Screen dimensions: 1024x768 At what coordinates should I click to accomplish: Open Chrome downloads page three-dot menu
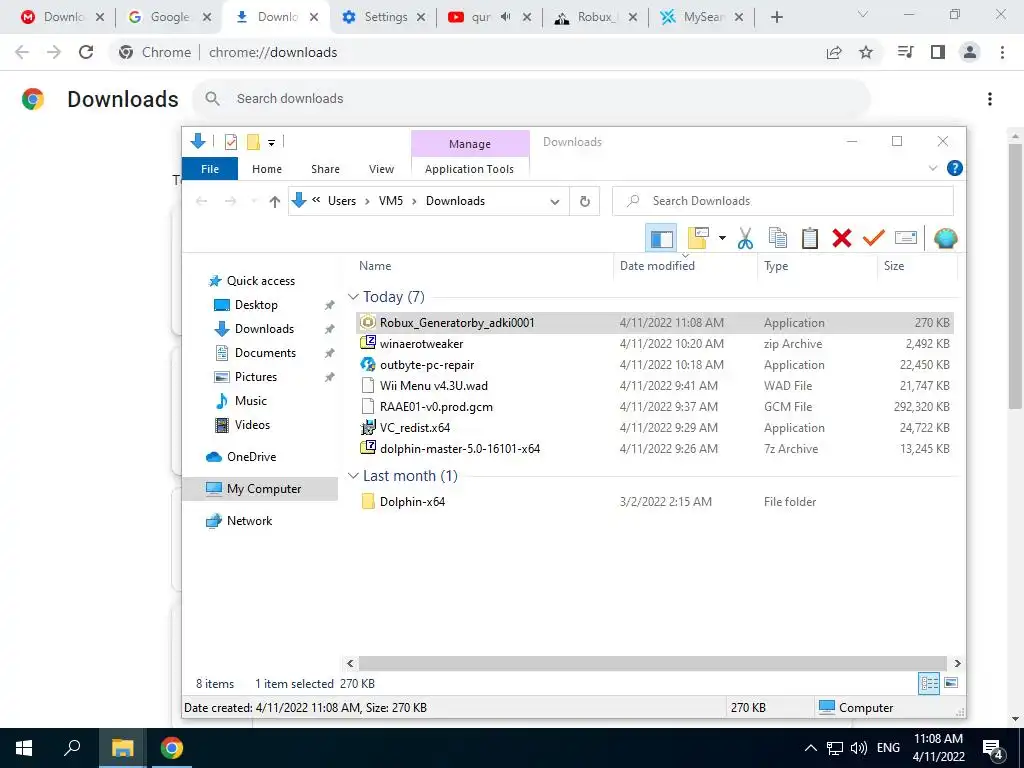pyautogui.click(x=989, y=99)
